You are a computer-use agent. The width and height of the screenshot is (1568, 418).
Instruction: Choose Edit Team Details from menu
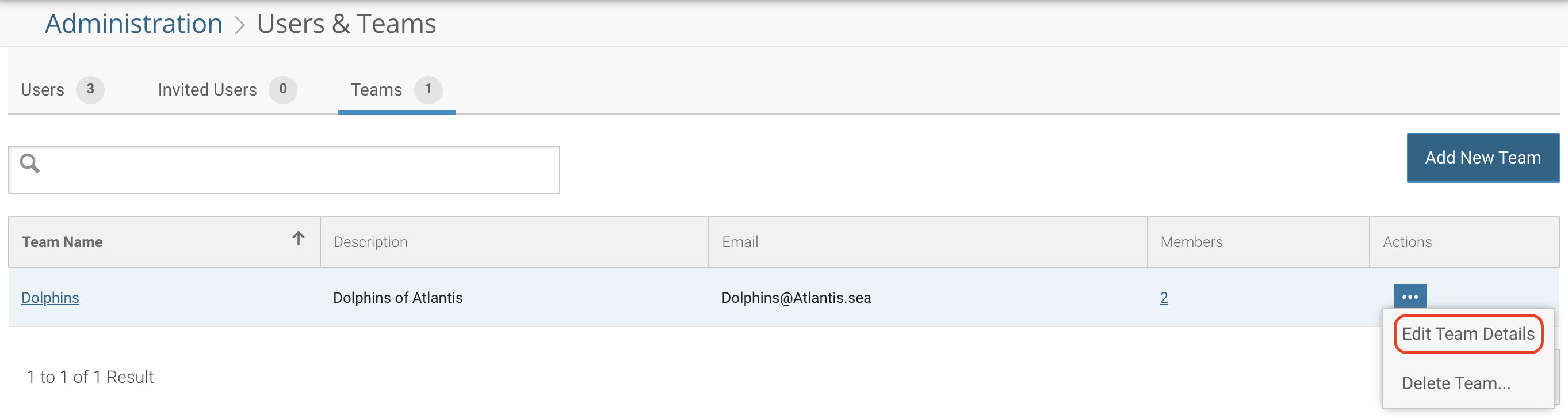(1468, 334)
